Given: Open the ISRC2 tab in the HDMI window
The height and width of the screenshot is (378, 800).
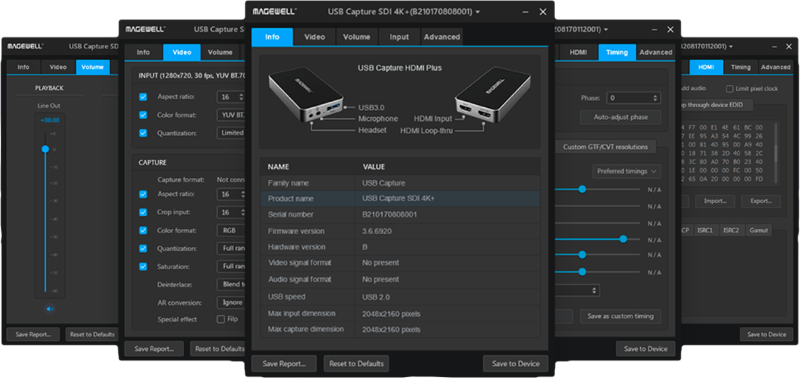Looking at the screenshot, I should [732, 231].
